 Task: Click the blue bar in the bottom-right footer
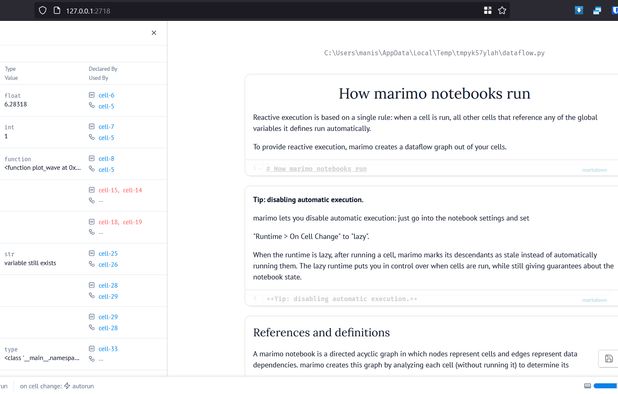pyautogui.click(x=605, y=386)
